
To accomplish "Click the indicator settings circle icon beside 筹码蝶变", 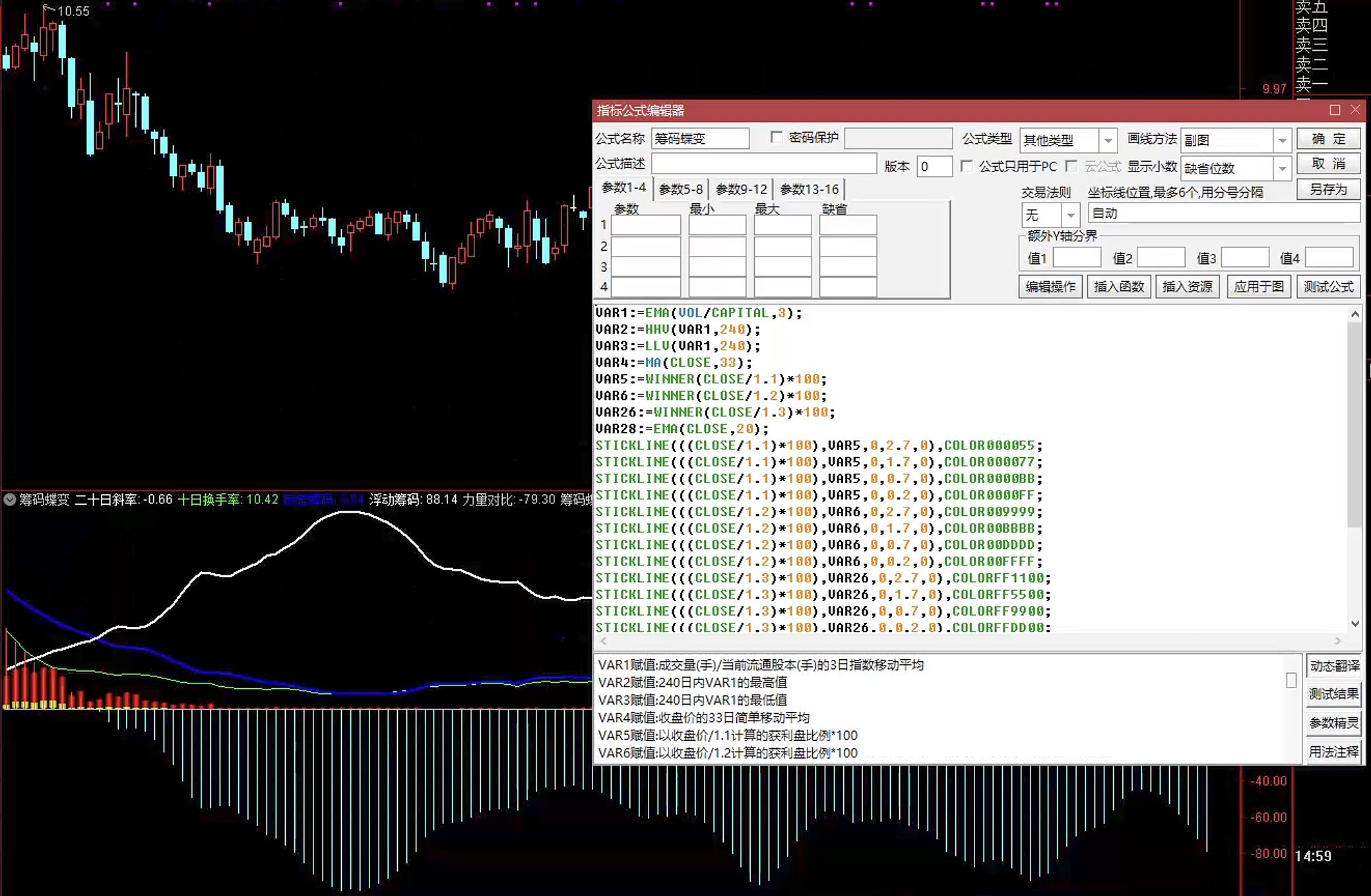I will (10, 499).
